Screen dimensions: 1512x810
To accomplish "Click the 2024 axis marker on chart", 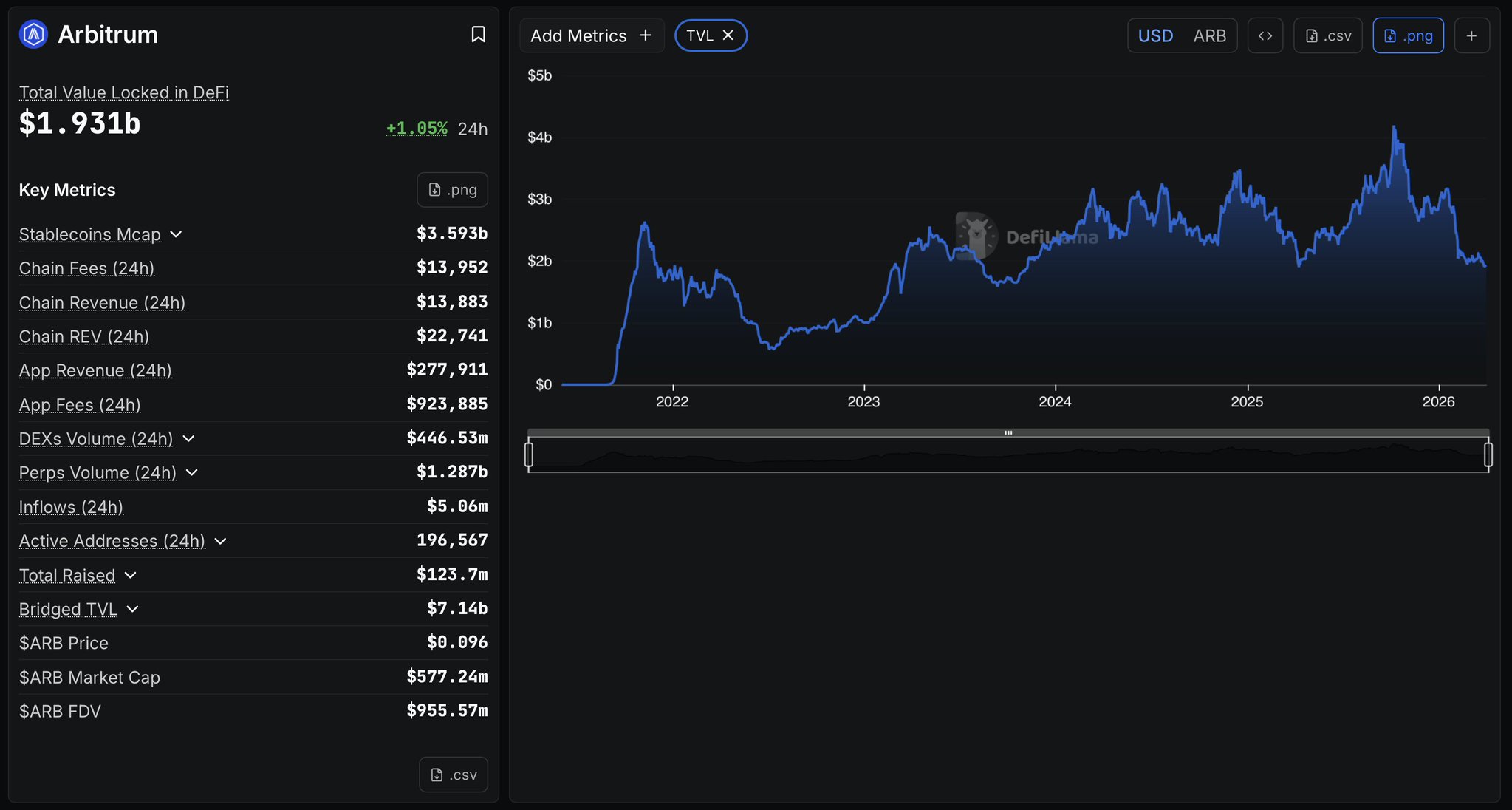I will click(1054, 401).
